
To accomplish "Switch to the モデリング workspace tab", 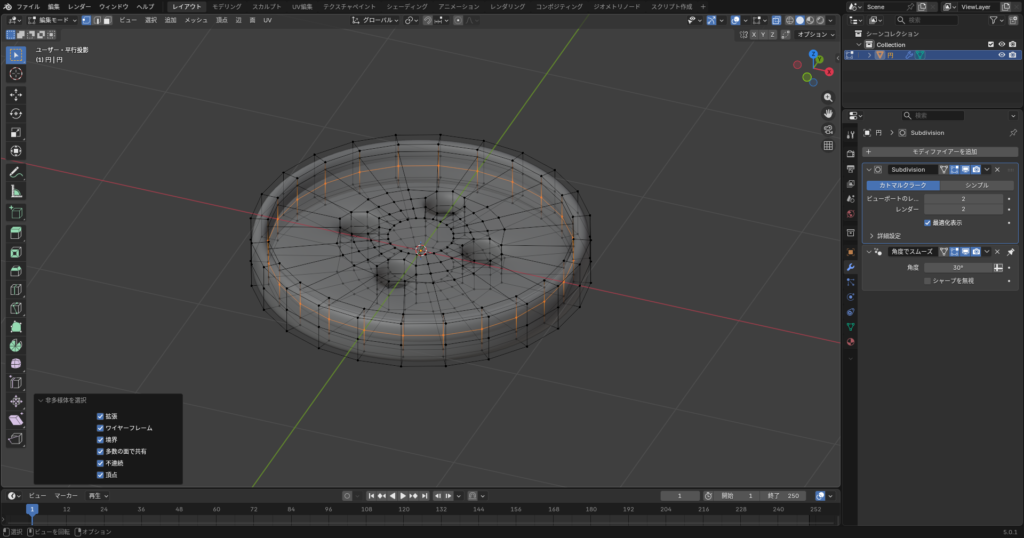I will tap(226, 6).
